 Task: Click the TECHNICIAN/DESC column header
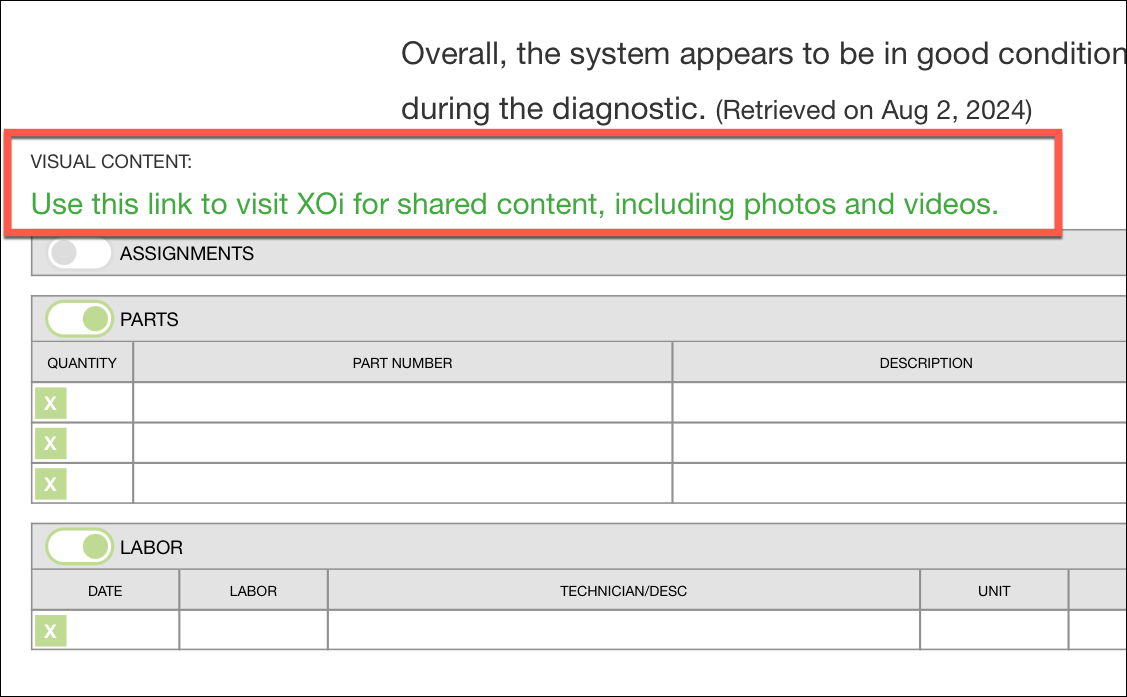pos(624,591)
